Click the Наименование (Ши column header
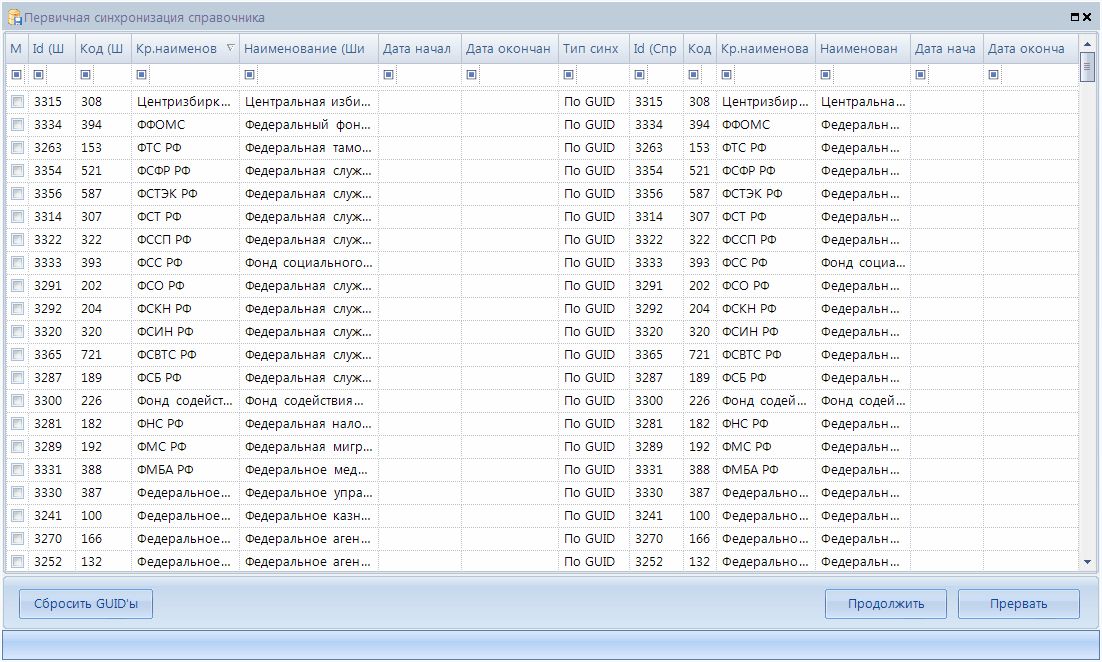1102x662 pixels. [308, 49]
